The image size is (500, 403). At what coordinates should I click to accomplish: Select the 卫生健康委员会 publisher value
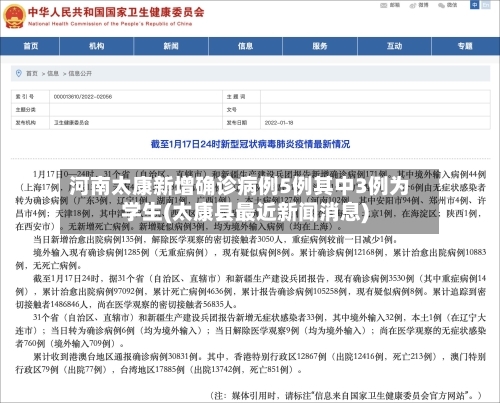[x=71, y=123]
